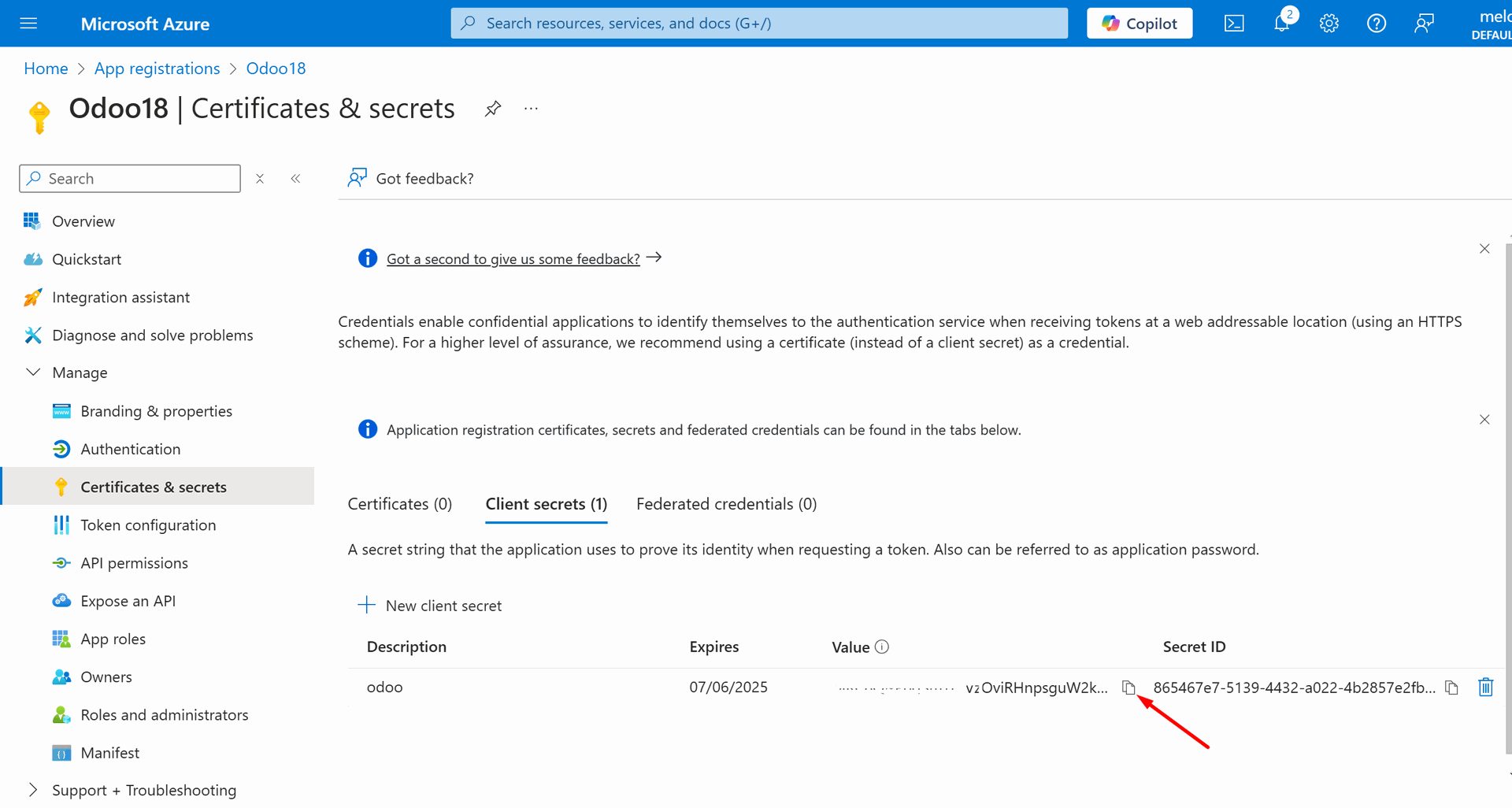Select the Client secrets (1) tab

tap(547, 504)
